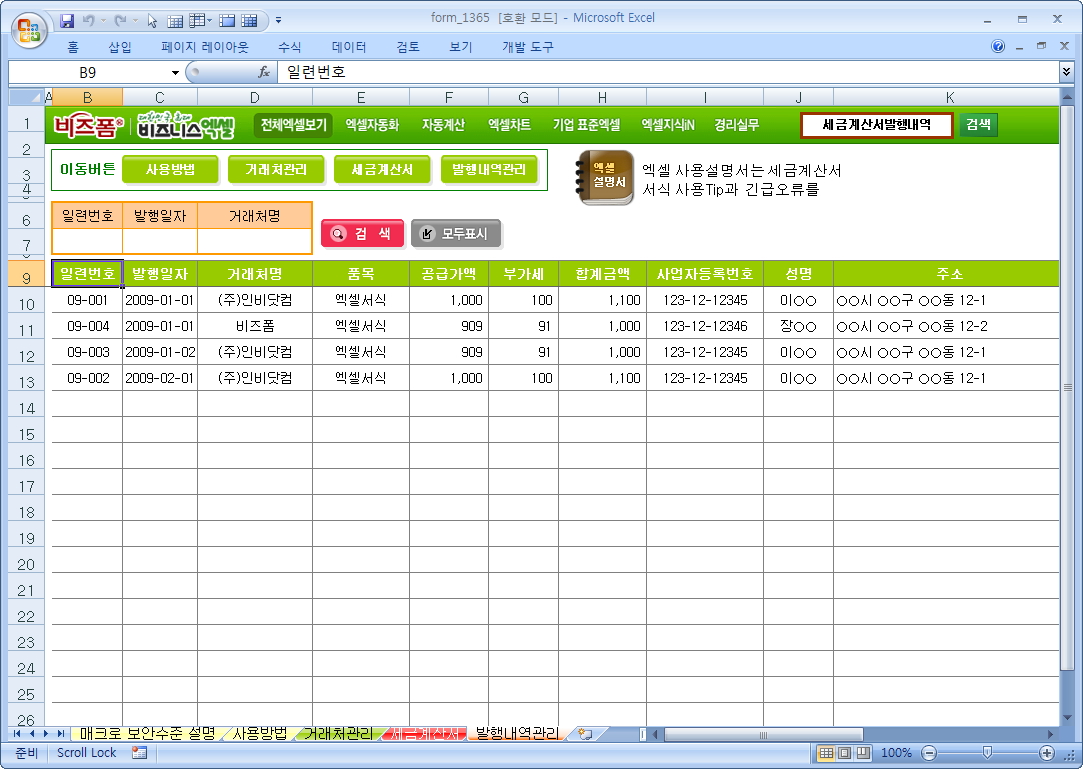Open the 데이터 ribbon tab
This screenshot has width=1083, height=769.
point(349,47)
